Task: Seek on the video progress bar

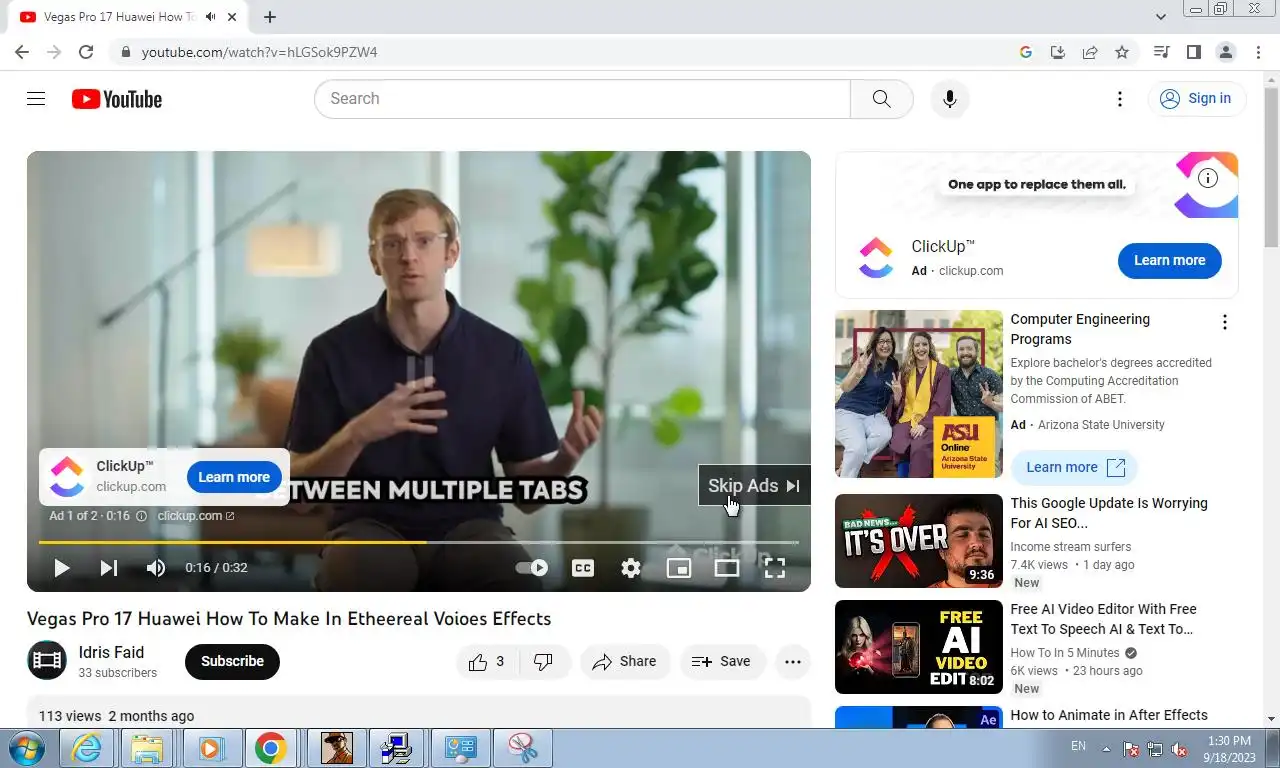Action: (419, 542)
